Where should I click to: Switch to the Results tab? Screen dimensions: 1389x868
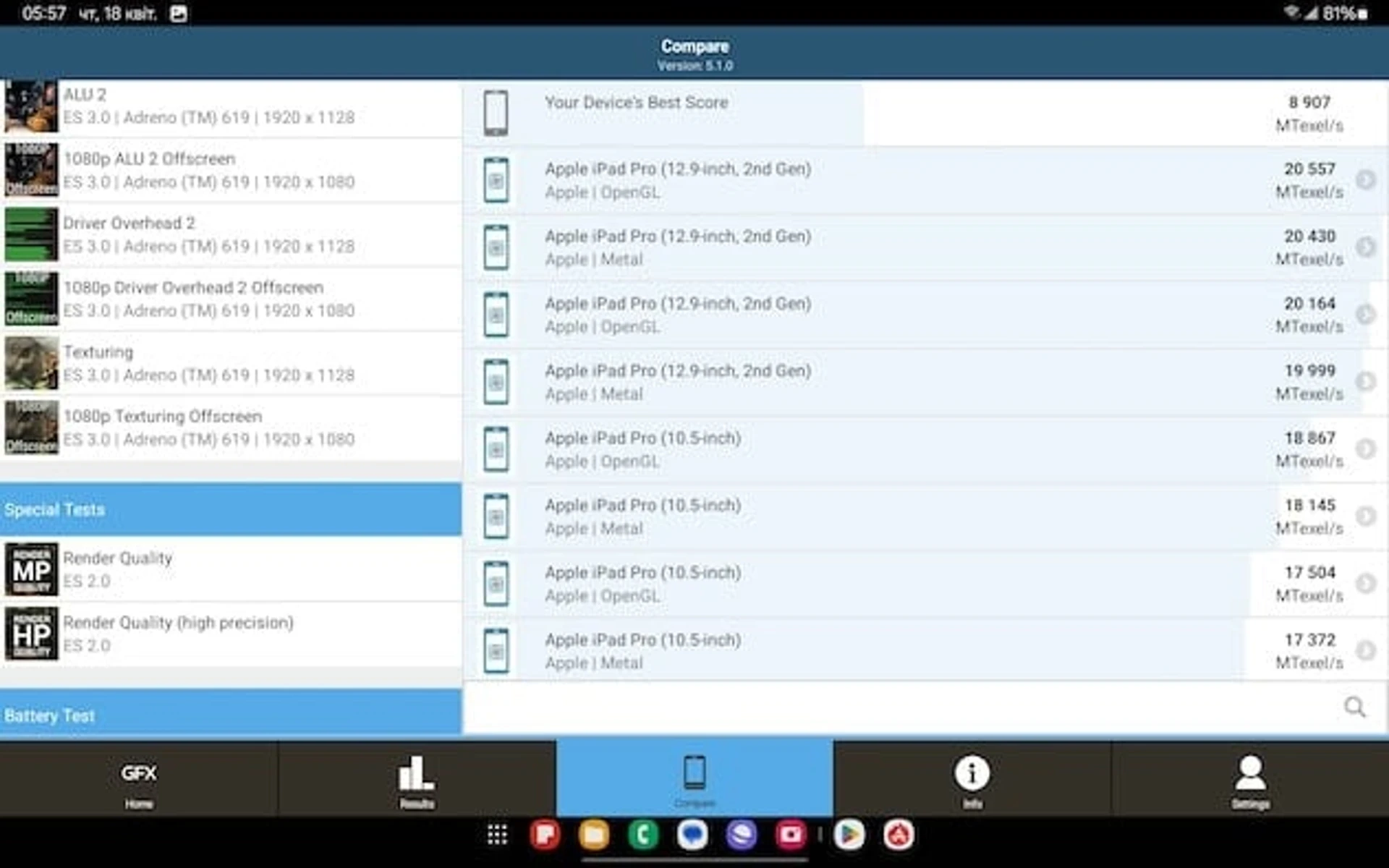tap(417, 779)
